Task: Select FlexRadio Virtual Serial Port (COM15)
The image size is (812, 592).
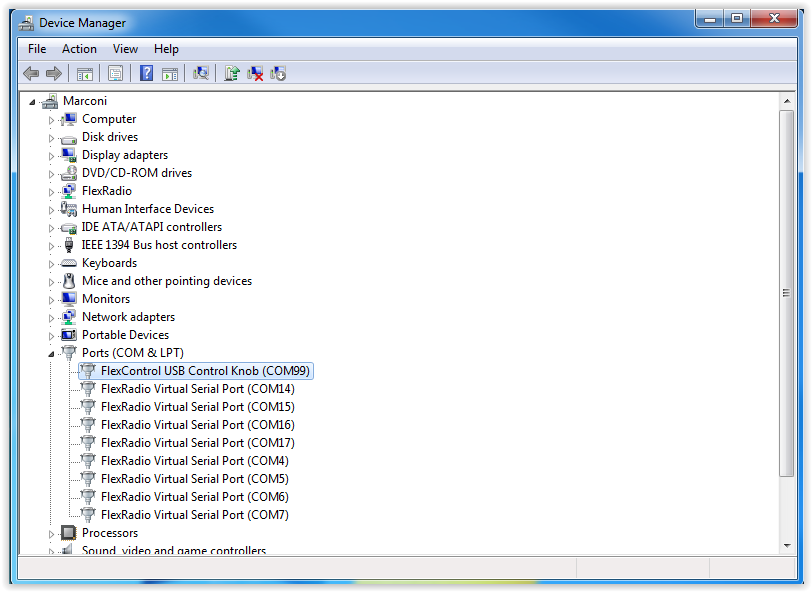Action: pyautogui.click(x=198, y=407)
